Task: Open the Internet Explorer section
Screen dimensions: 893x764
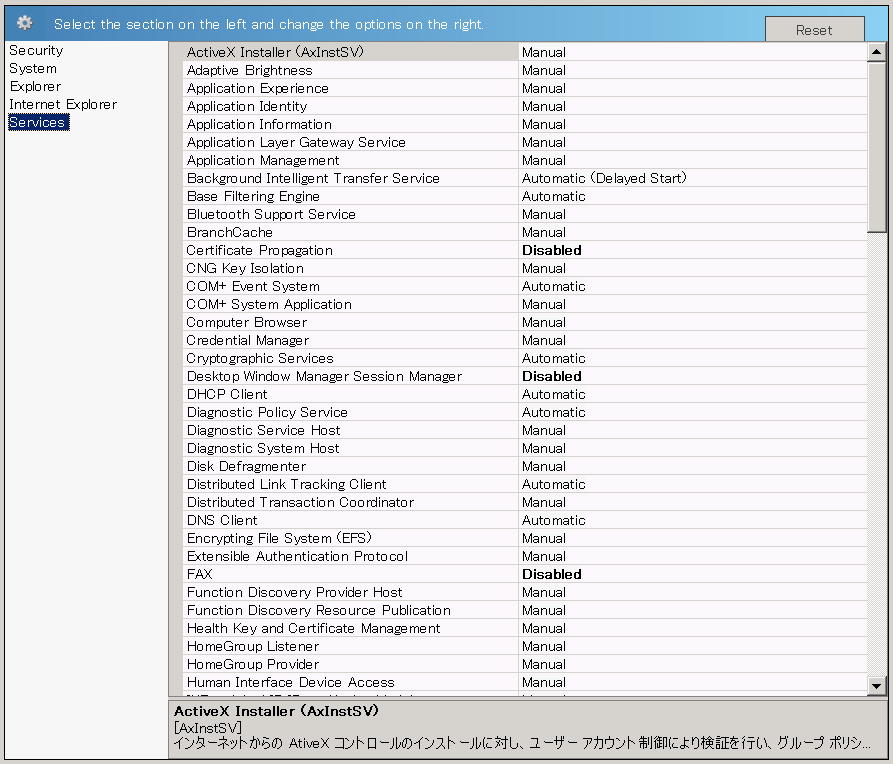Action: [63, 104]
